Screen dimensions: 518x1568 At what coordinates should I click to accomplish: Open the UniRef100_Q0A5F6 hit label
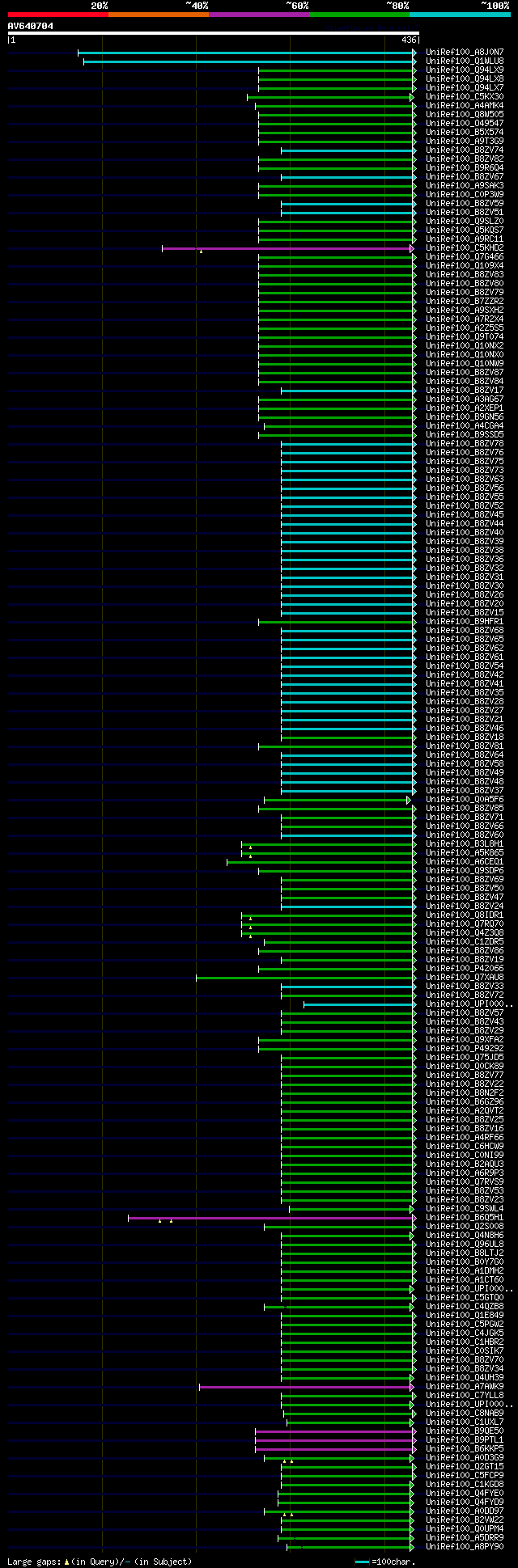(x=465, y=800)
